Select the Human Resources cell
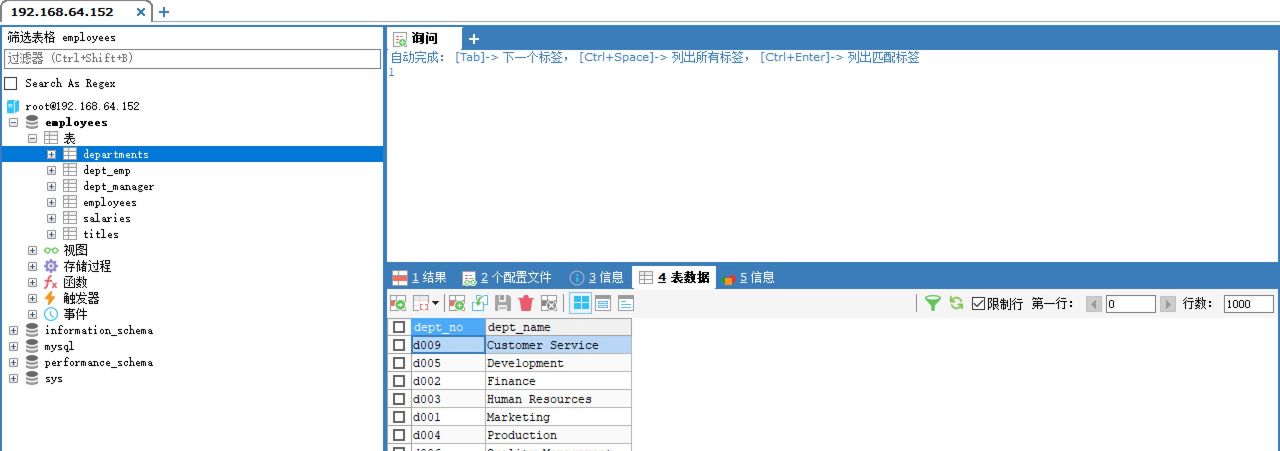The height and width of the screenshot is (451, 1280). pyautogui.click(x=558, y=399)
